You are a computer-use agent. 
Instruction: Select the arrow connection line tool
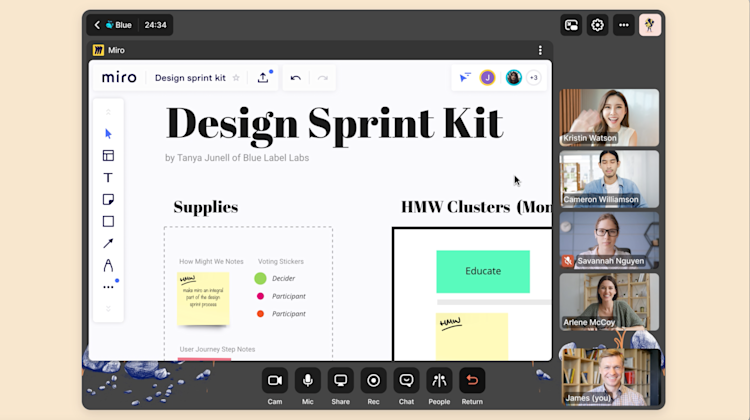pyautogui.click(x=108, y=243)
